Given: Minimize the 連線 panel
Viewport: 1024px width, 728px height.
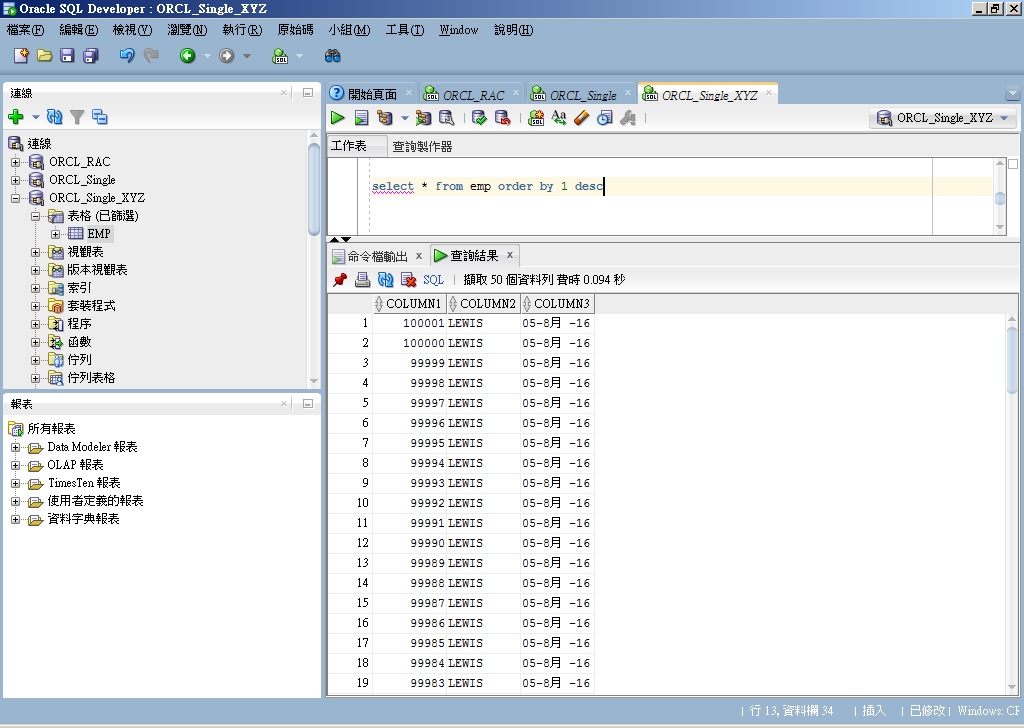Looking at the screenshot, I should (x=308, y=93).
